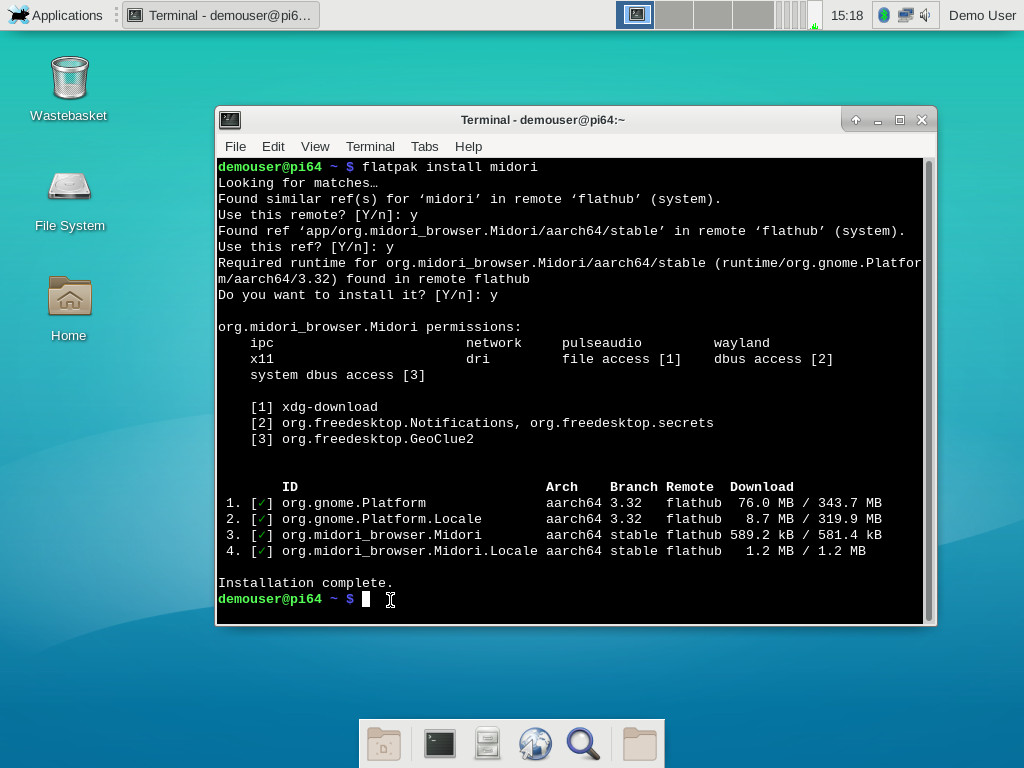Click the Applications menu mouse icon

coord(18,15)
